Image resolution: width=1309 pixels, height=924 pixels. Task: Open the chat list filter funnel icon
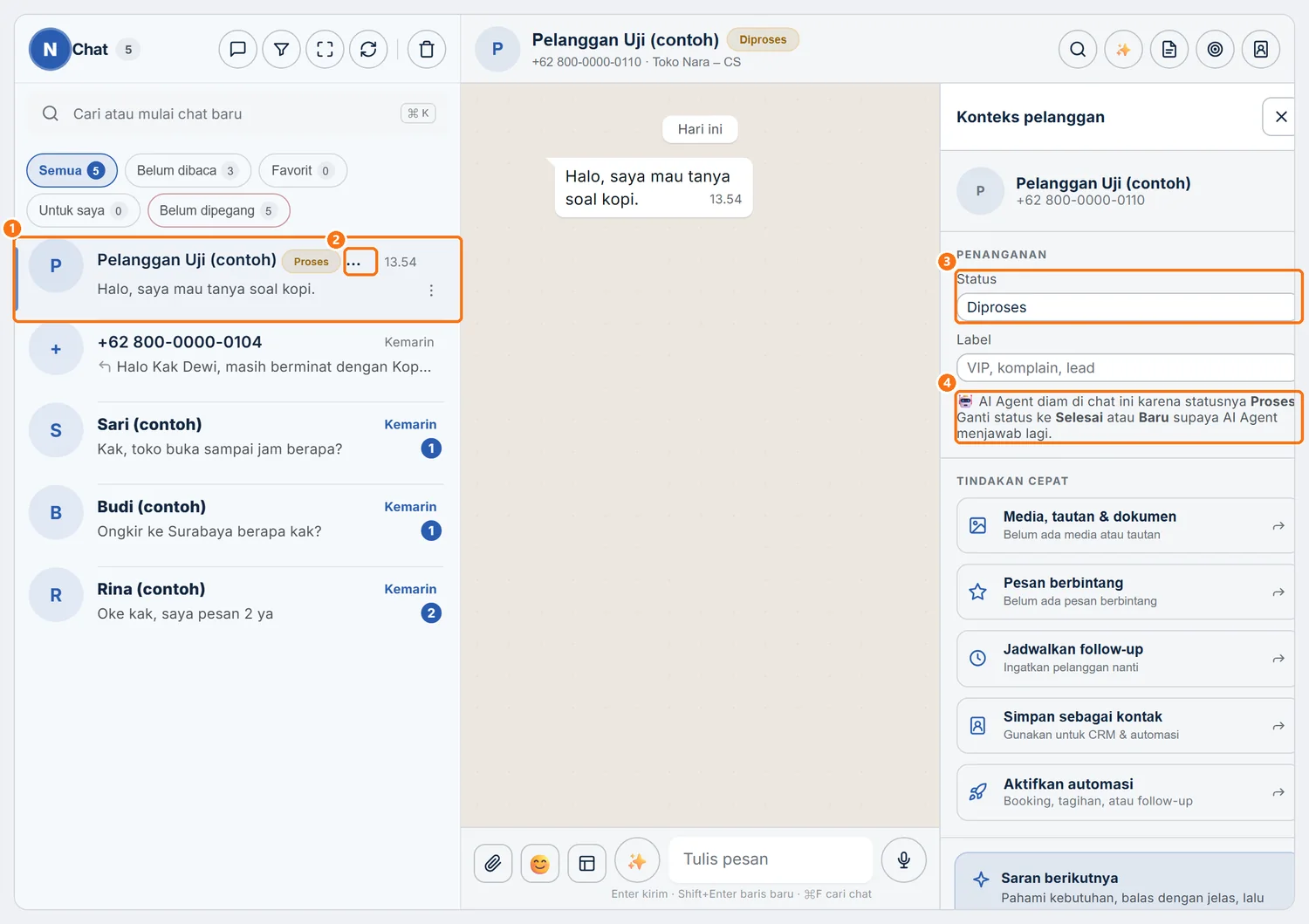tap(281, 50)
